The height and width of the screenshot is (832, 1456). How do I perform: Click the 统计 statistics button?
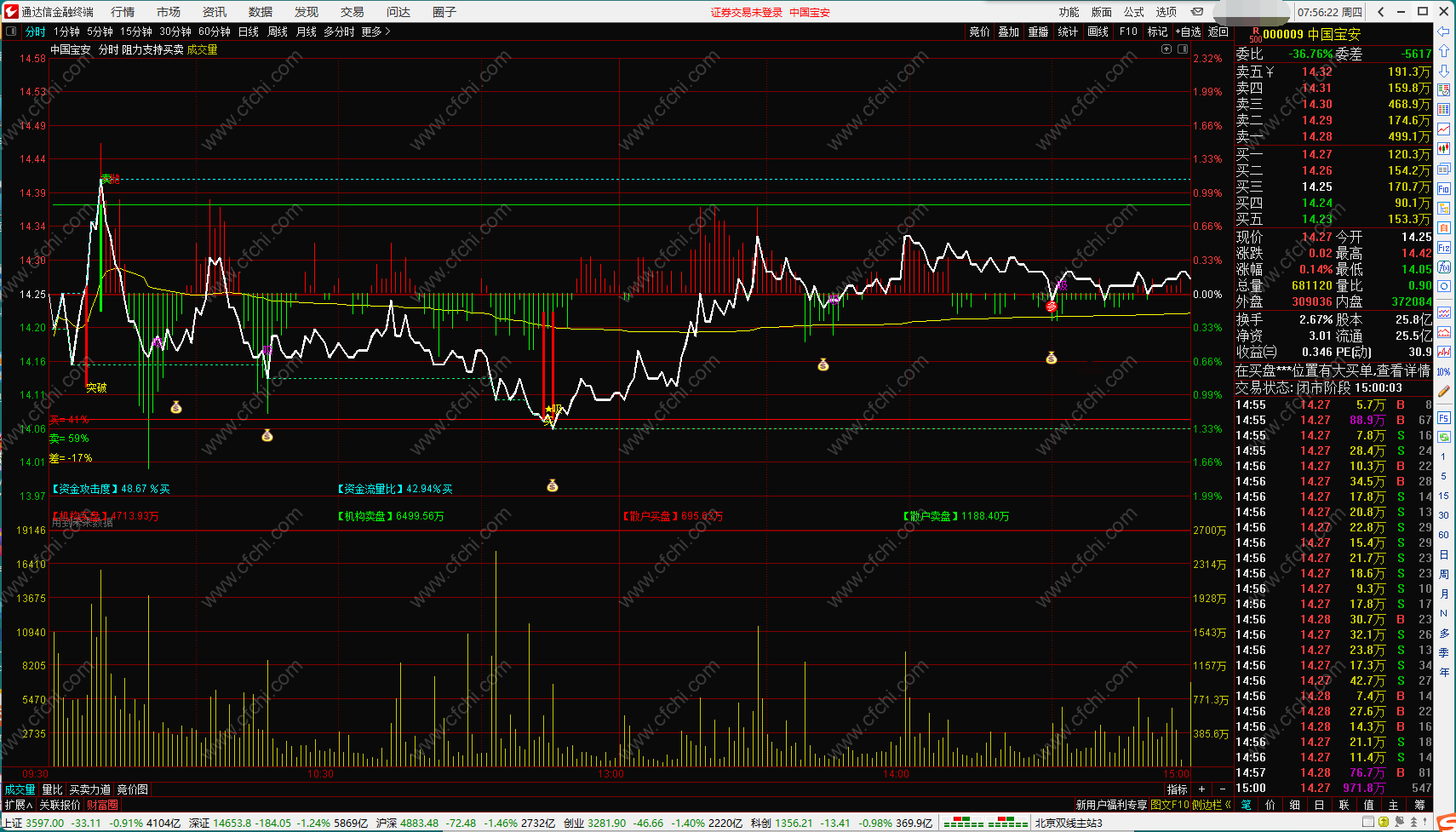coord(1068,32)
